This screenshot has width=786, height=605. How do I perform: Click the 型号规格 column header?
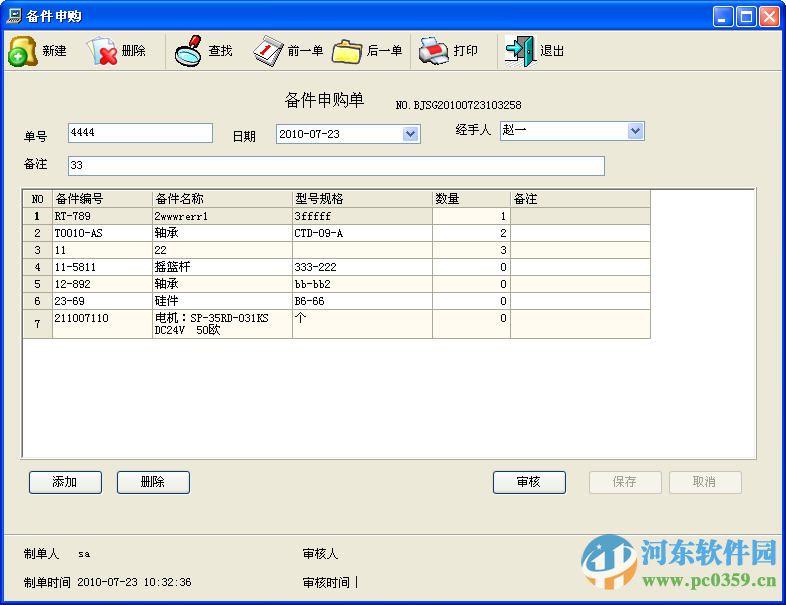coord(362,199)
